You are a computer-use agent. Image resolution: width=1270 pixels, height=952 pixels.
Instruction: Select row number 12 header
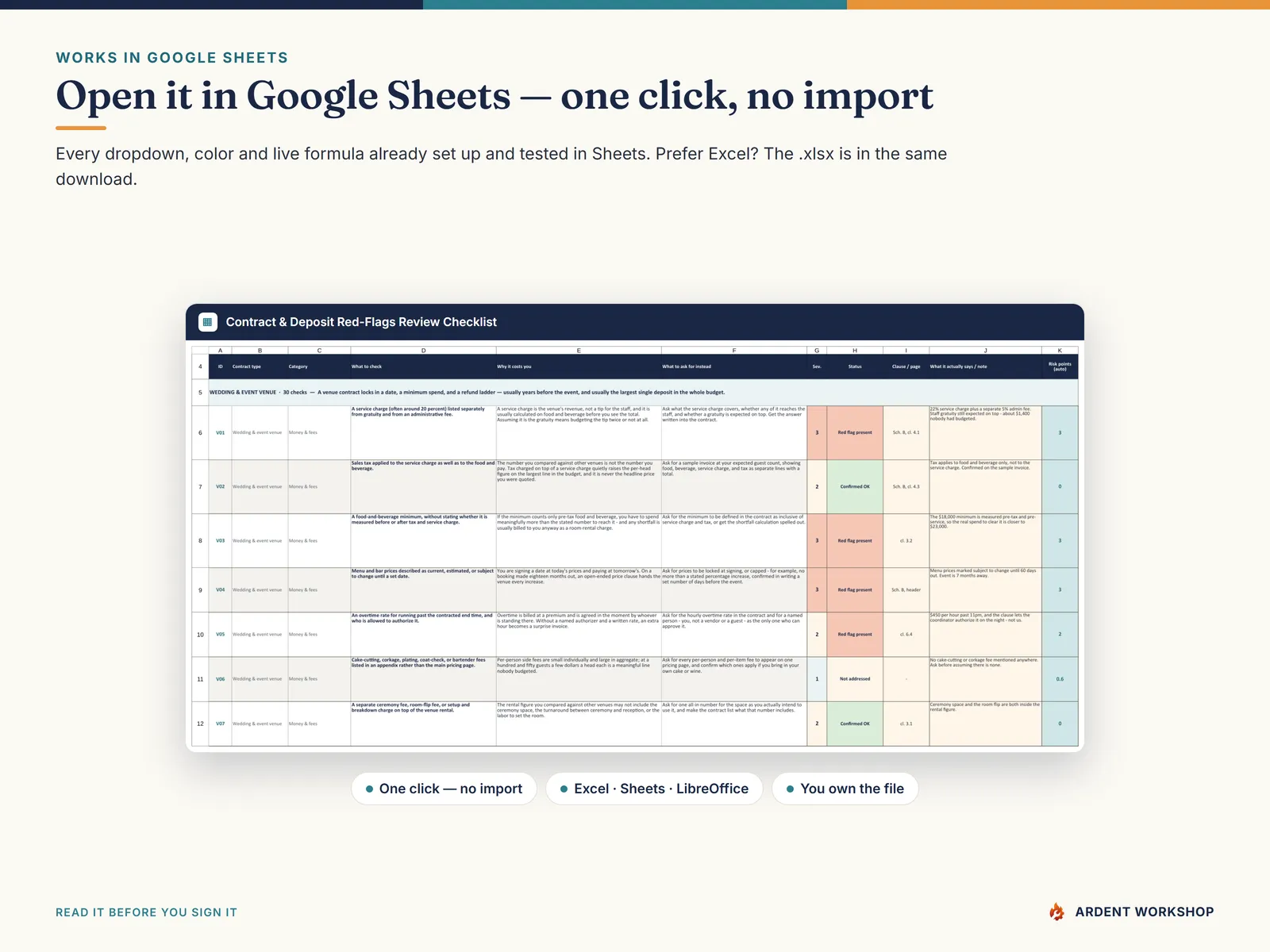200,724
